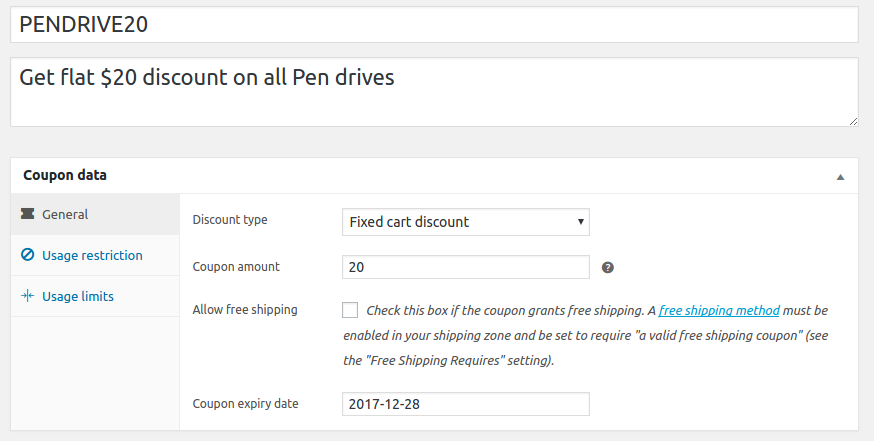
Task: Click the icon beside Usage limits
Action: tap(28, 296)
